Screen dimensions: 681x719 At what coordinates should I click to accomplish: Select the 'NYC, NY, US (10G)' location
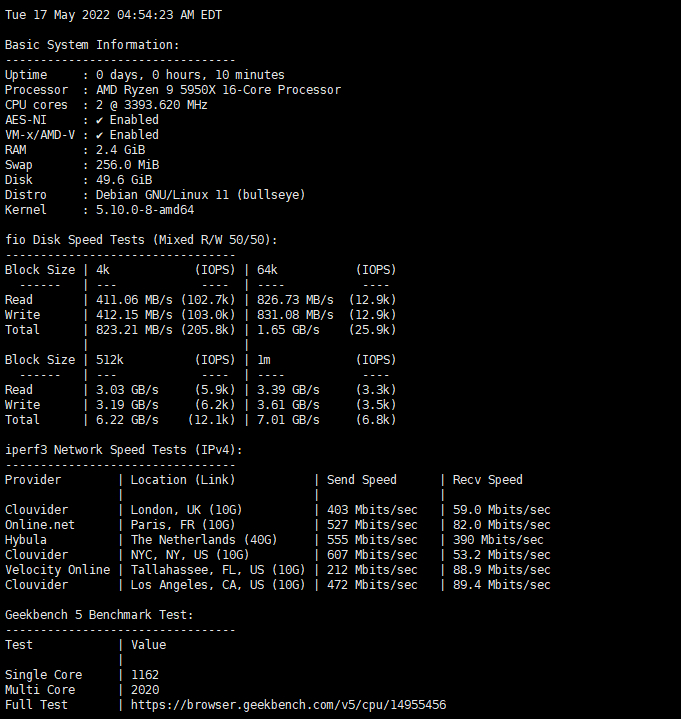click(190, 555)
